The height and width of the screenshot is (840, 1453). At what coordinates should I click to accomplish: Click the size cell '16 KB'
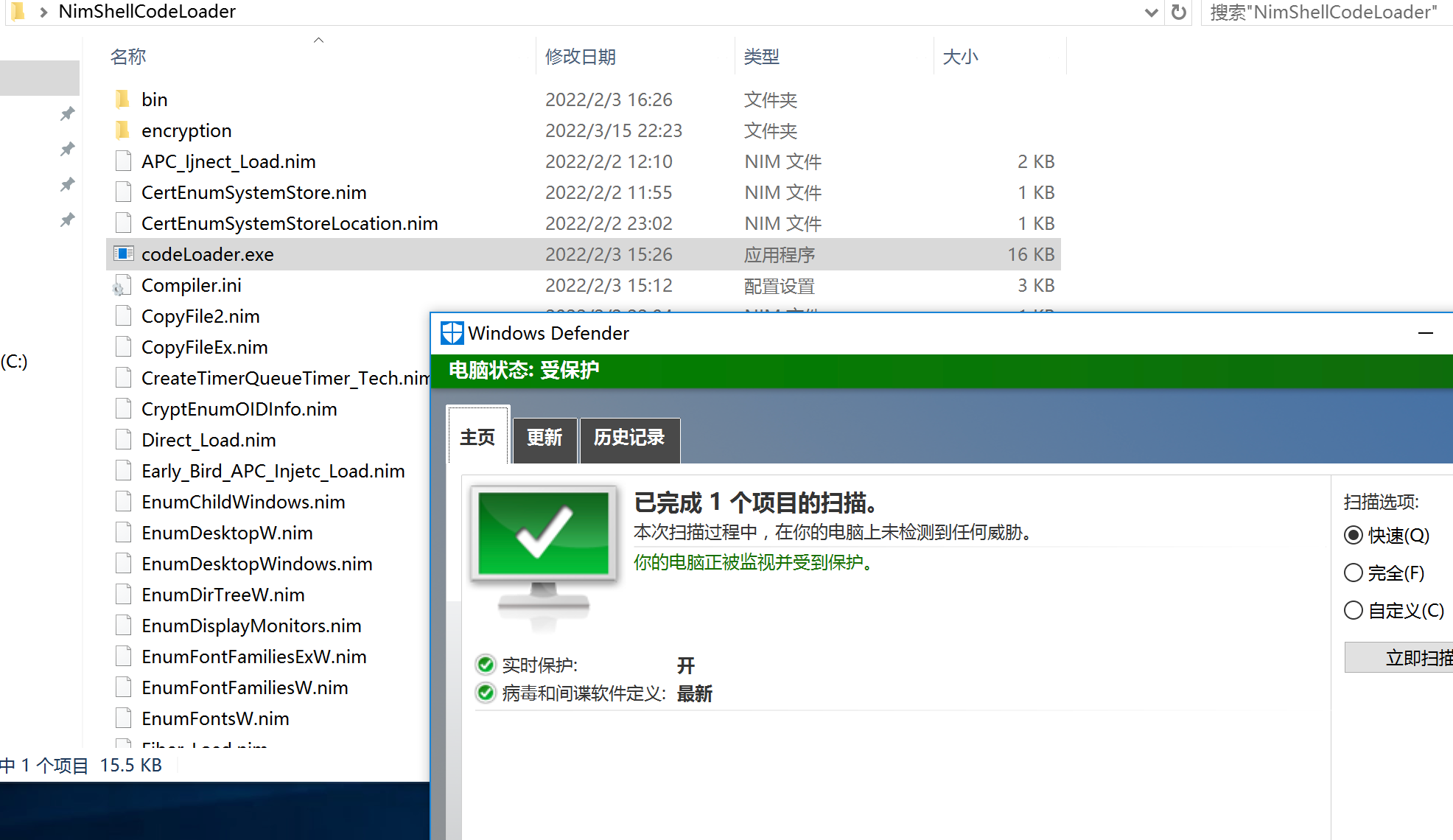[1031, 254]
